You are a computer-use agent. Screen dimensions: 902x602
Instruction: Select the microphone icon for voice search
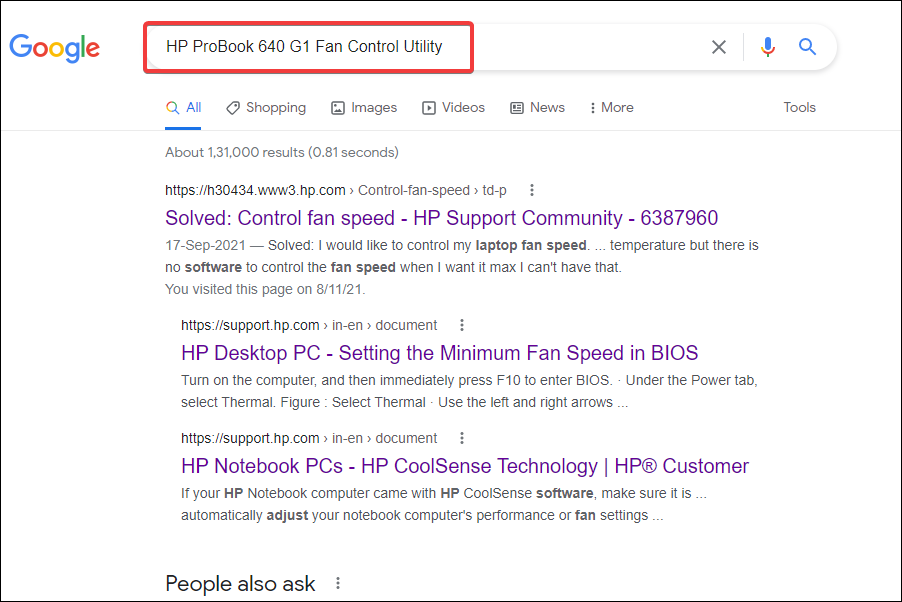(x=767, y=46)
